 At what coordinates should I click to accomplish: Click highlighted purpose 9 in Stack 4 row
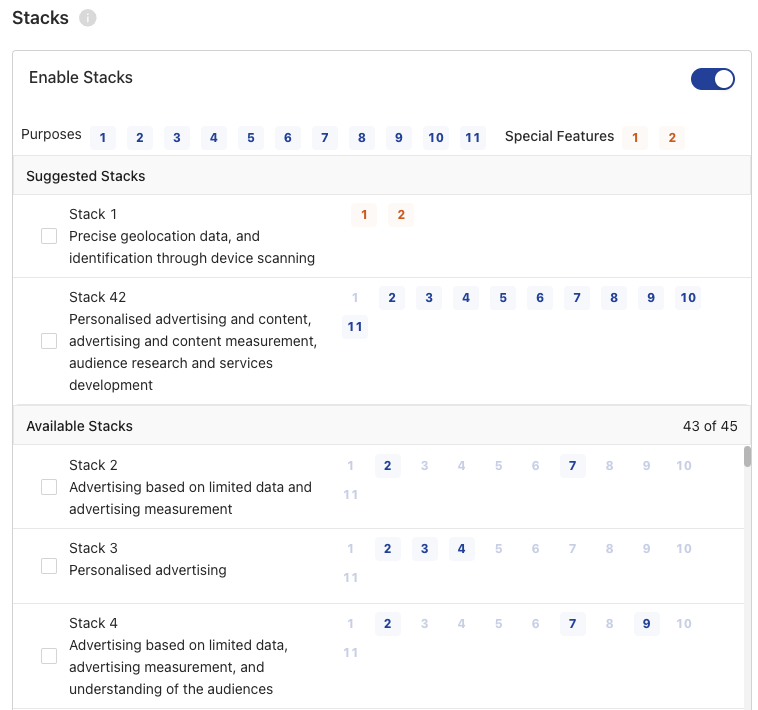point(647,624)
